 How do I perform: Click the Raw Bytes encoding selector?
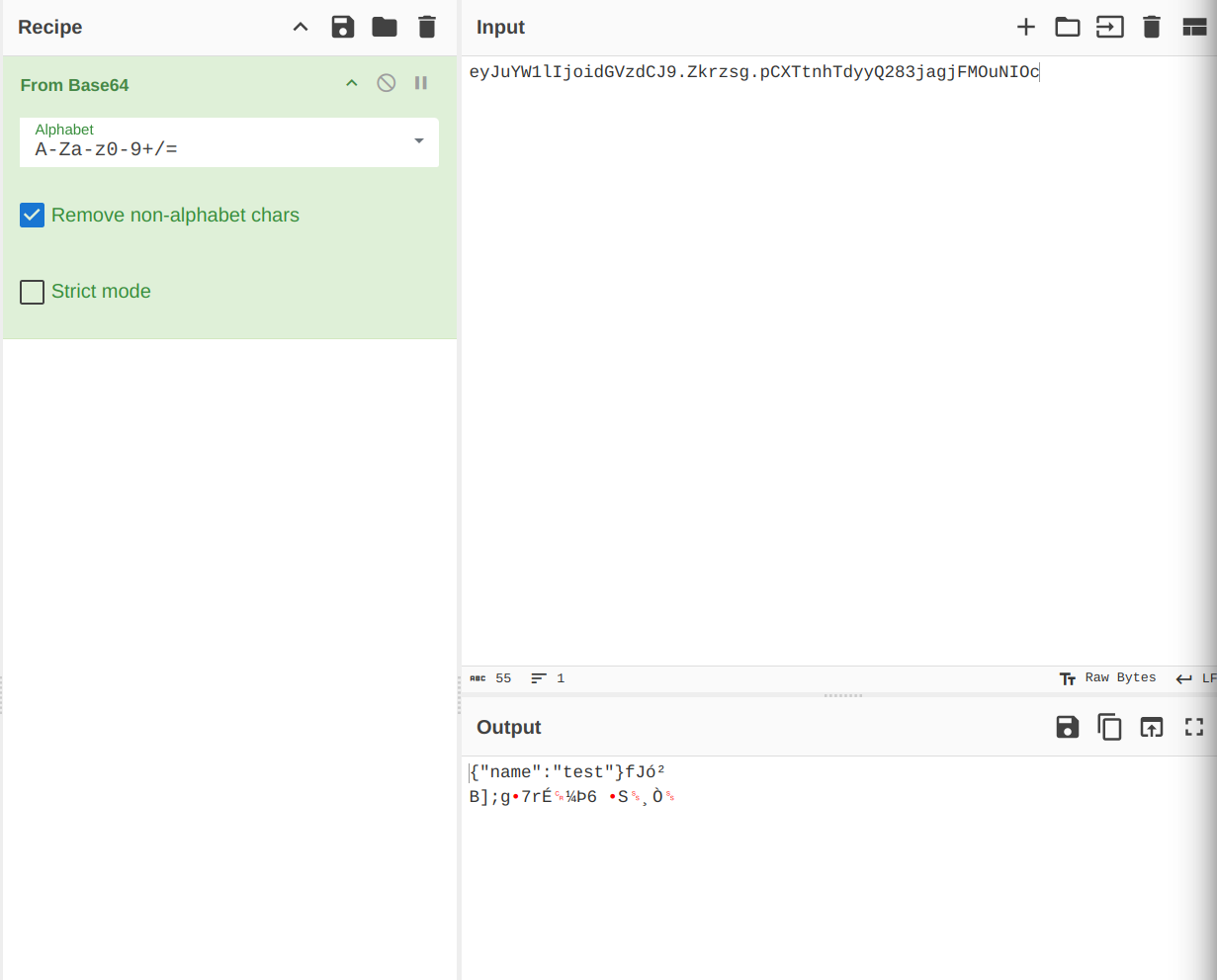[1108, 678]
